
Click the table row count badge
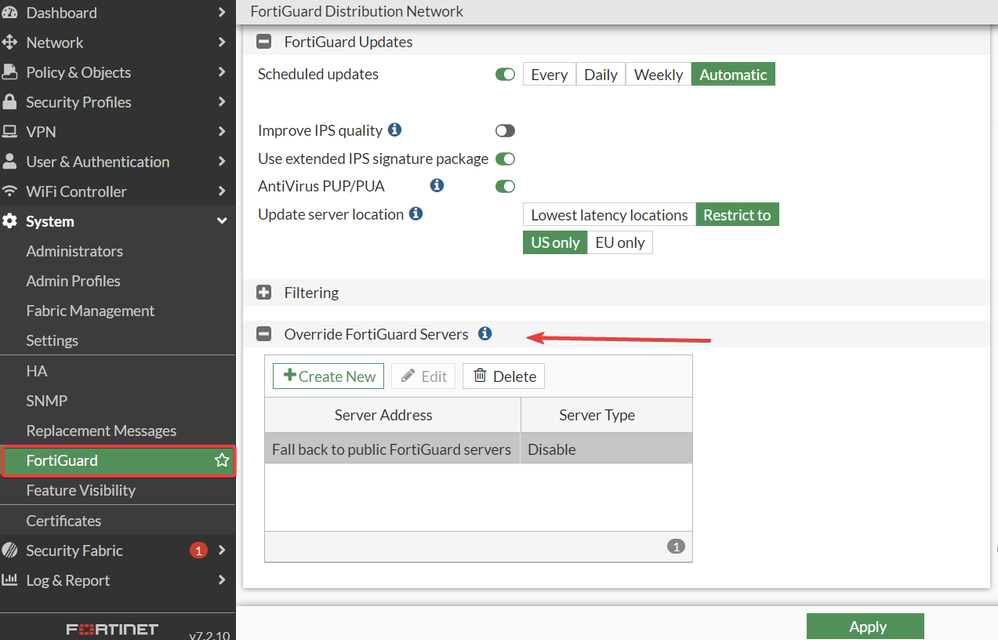(676, 546)
